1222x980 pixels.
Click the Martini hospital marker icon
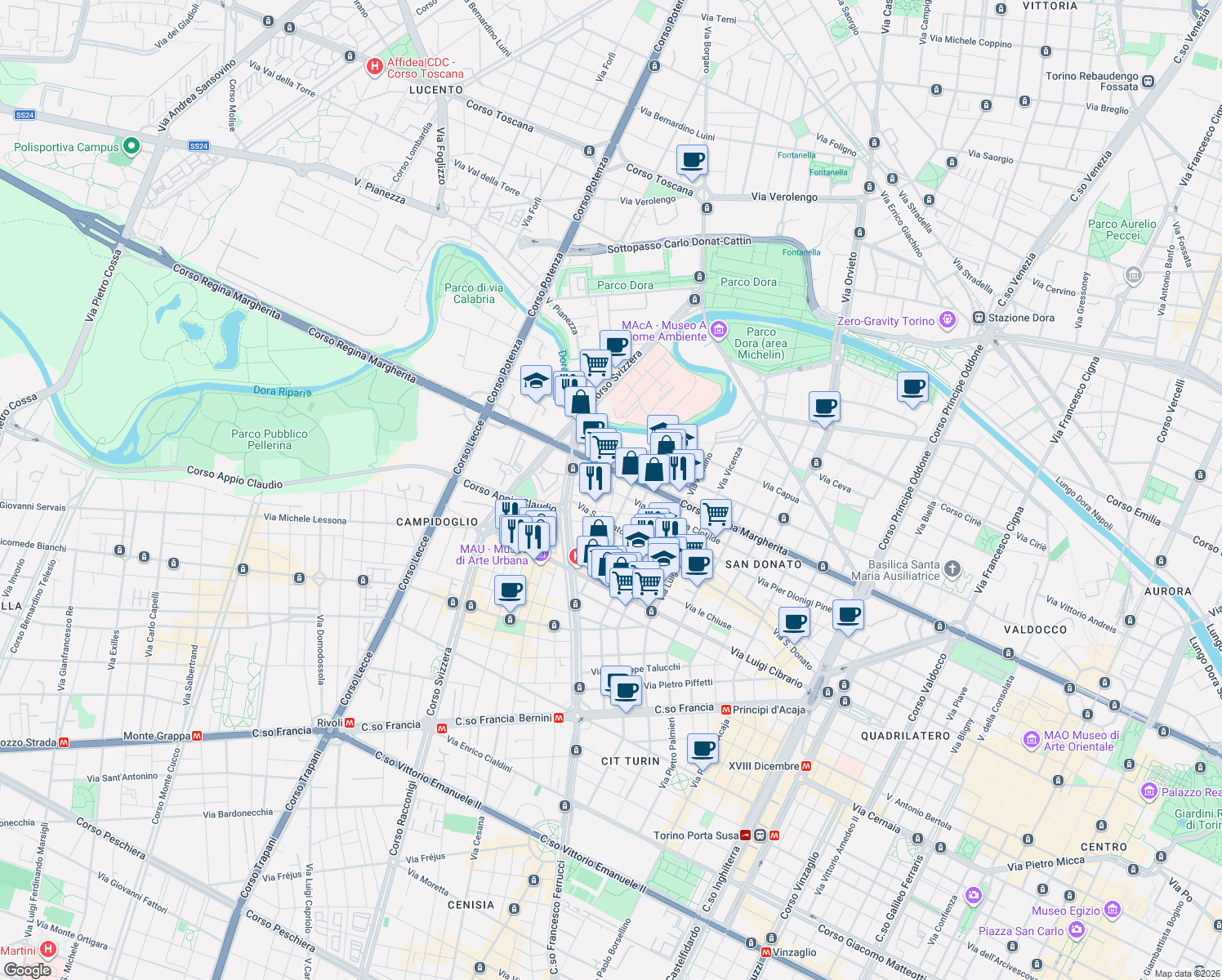[48, 950]
